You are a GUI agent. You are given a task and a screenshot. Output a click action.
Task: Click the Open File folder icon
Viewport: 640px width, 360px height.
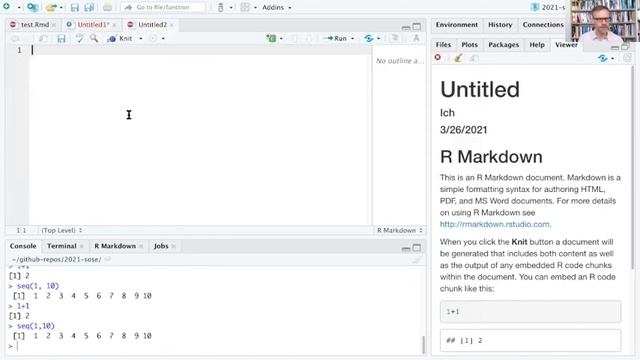click(x=51, y=7)
